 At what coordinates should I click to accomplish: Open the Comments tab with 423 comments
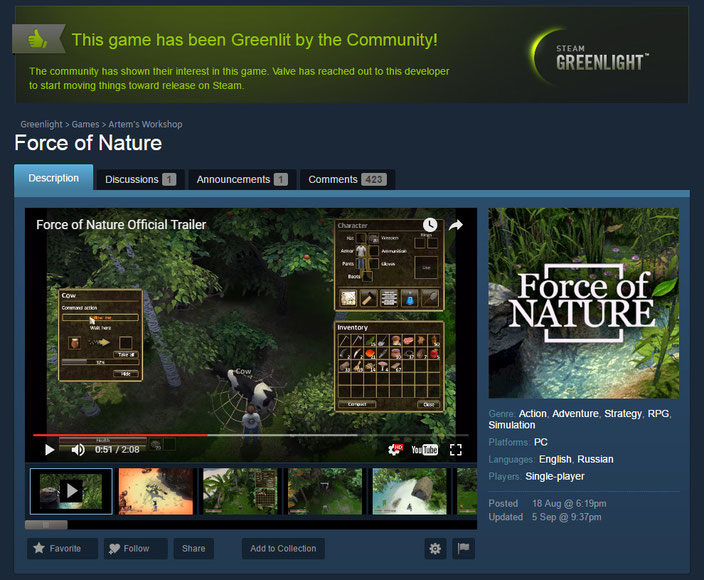pyautogui.click(x=348, y=180)
